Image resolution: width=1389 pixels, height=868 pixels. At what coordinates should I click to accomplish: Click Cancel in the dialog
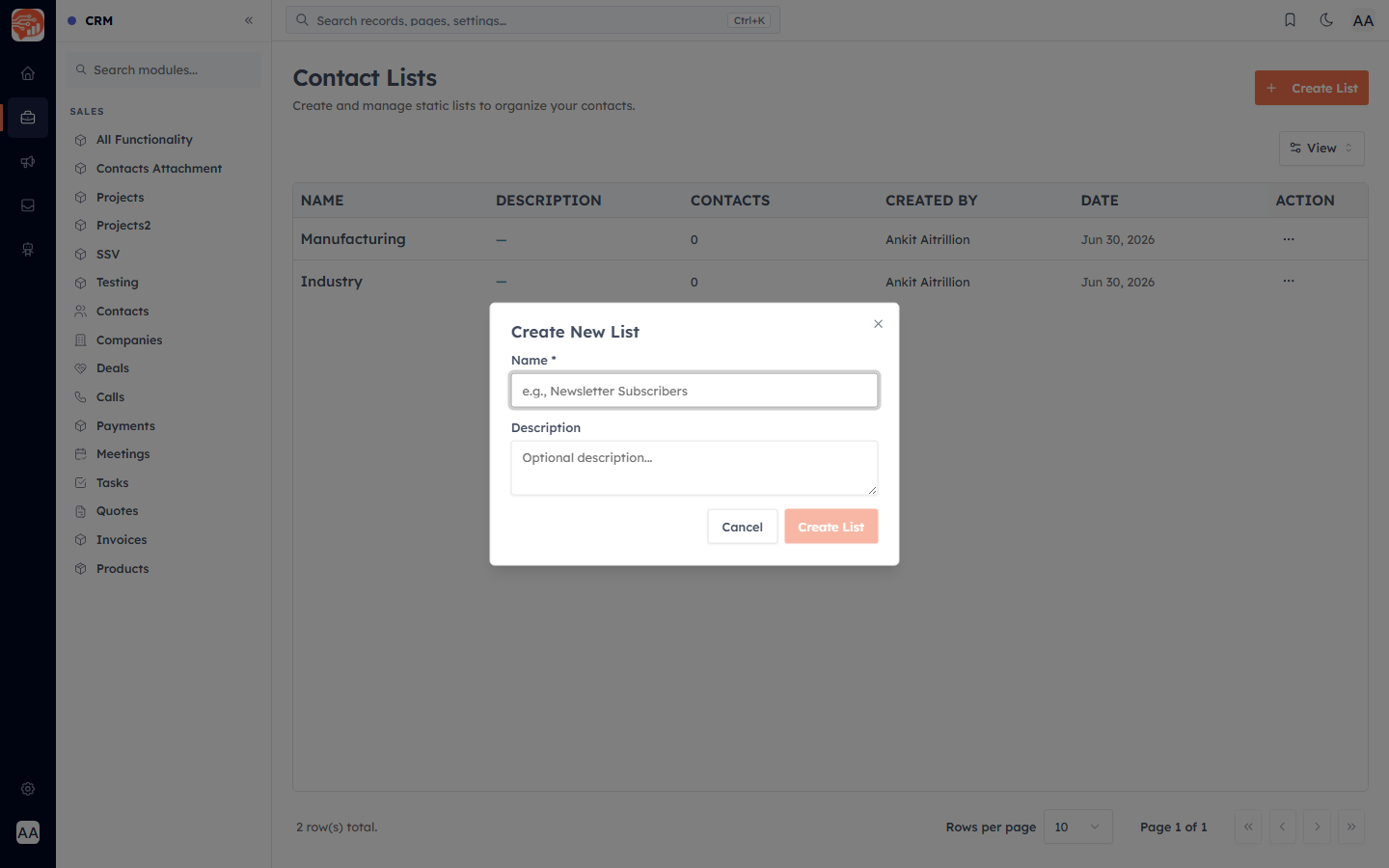pos(742,527)
